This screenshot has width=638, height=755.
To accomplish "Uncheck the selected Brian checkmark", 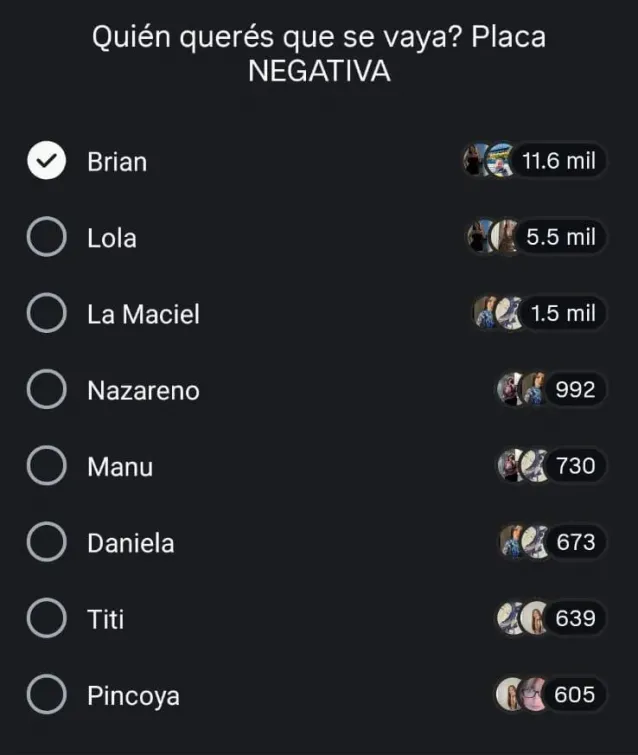I will [x=46, y=161].
